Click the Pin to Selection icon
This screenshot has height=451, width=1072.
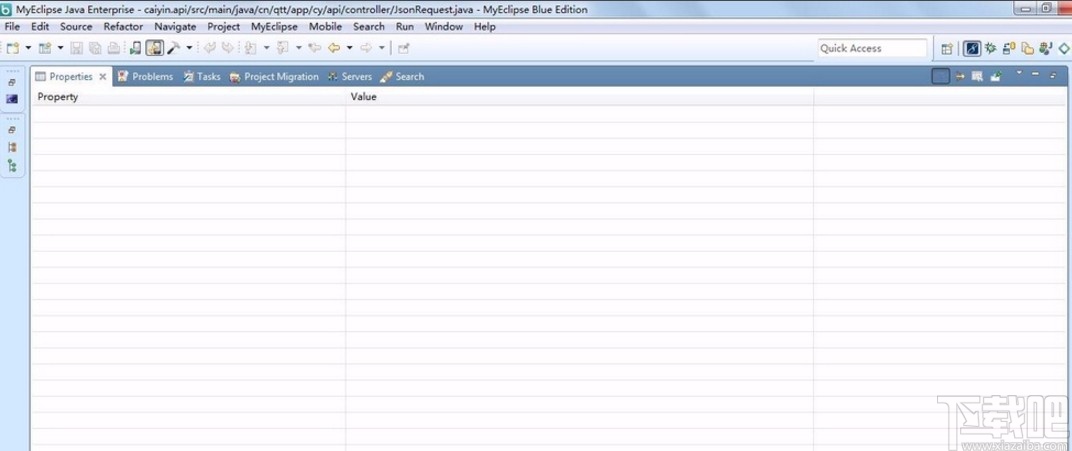point(996,76)
